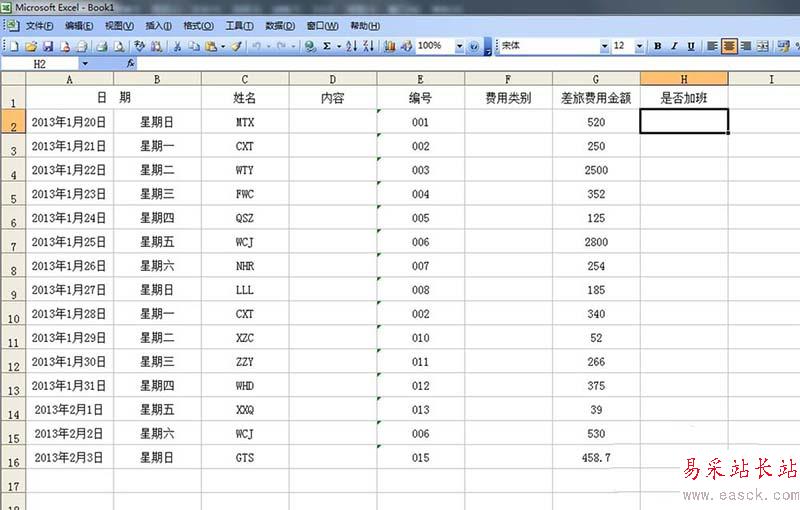The width and height of the screenshot is (800, 510).
Task: Open the zoom 100% dropdown arrow
Action: (x=459, y=46)
